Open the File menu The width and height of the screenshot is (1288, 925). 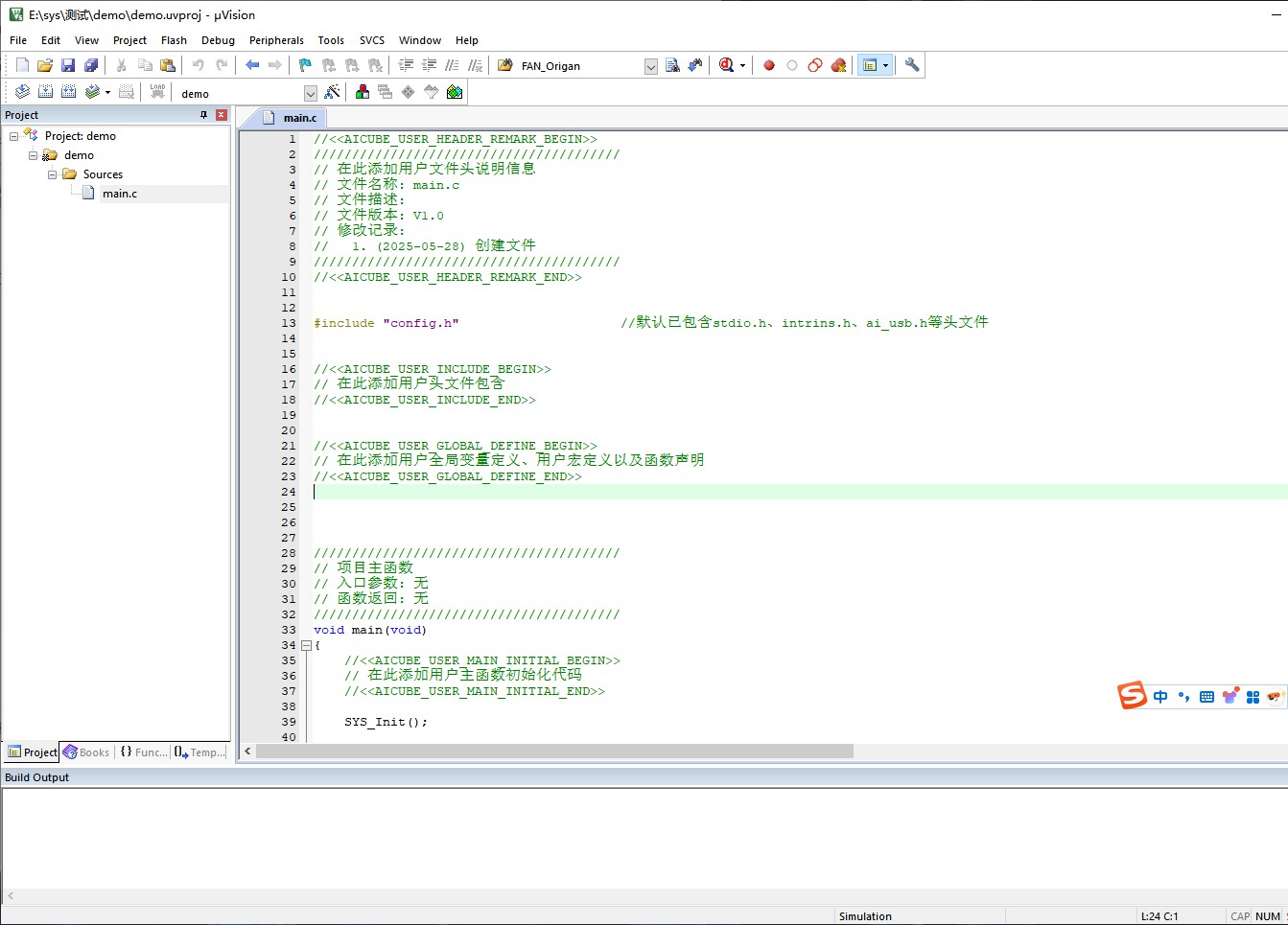click(x=18, y=40)
